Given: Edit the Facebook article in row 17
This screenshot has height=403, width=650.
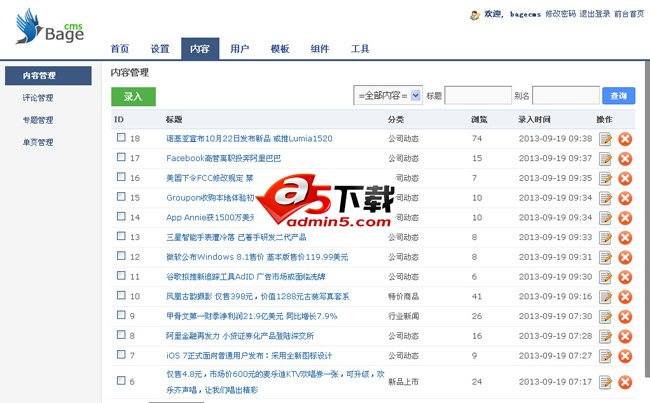Looking at the screenshot, I should click(605, 158).
